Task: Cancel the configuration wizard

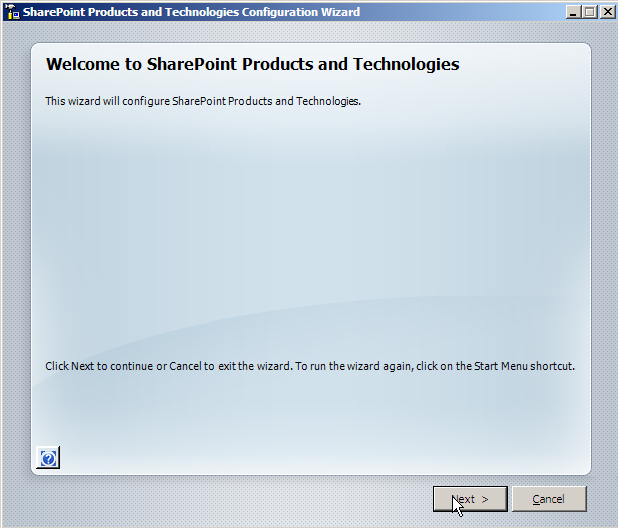Action: pyautogui.click(x=548, y=499)
